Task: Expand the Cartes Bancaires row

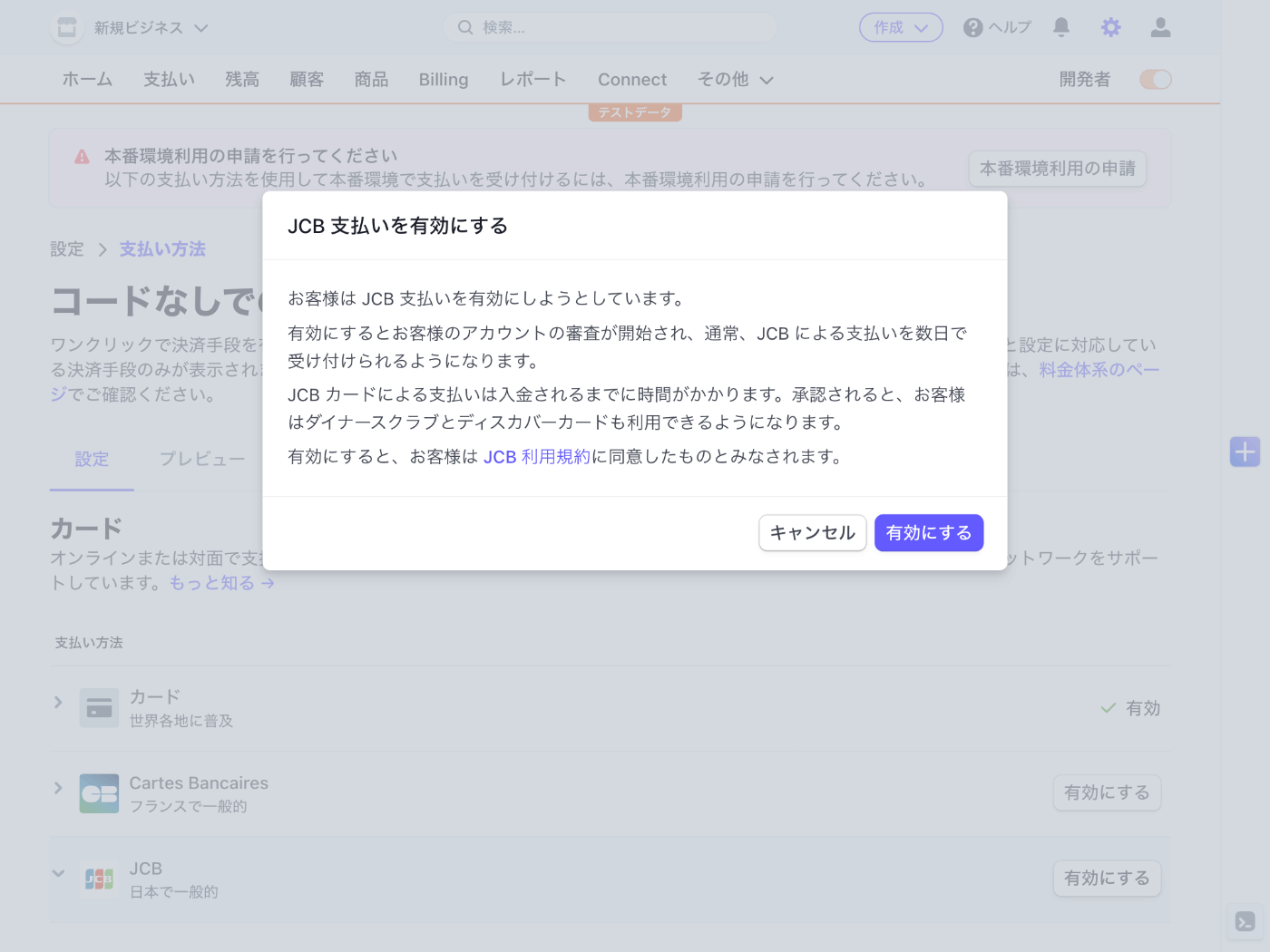Action: coord(58,788)
